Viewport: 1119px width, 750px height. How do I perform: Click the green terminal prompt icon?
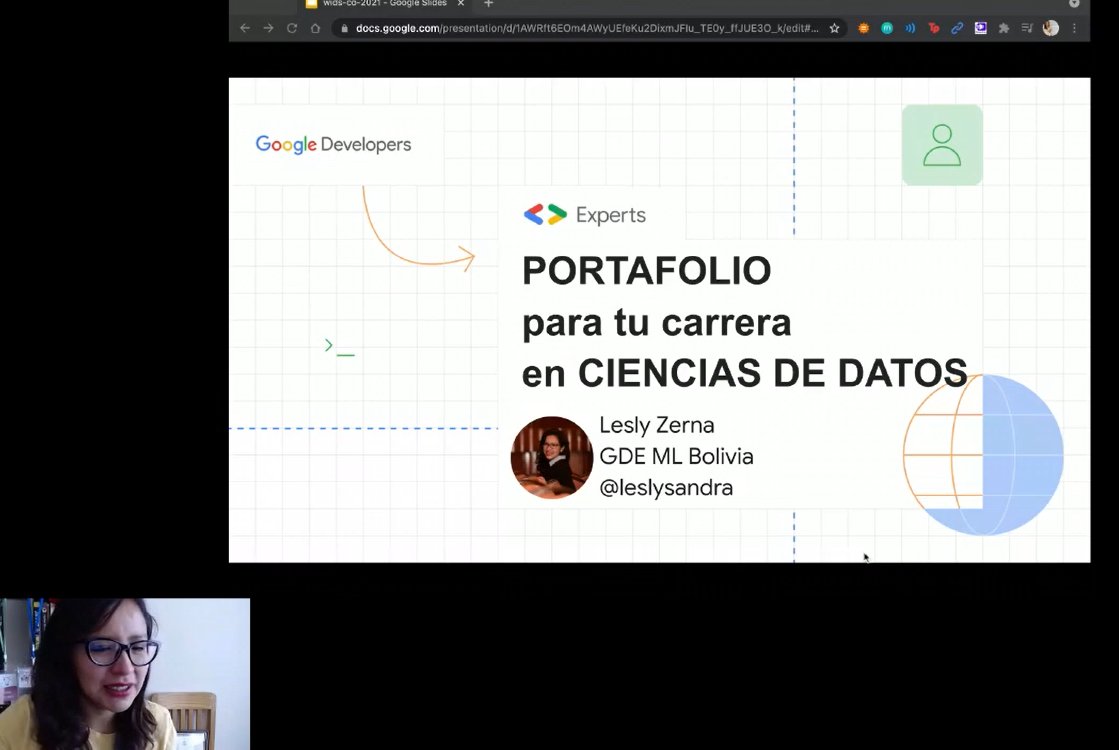[340, 348]
